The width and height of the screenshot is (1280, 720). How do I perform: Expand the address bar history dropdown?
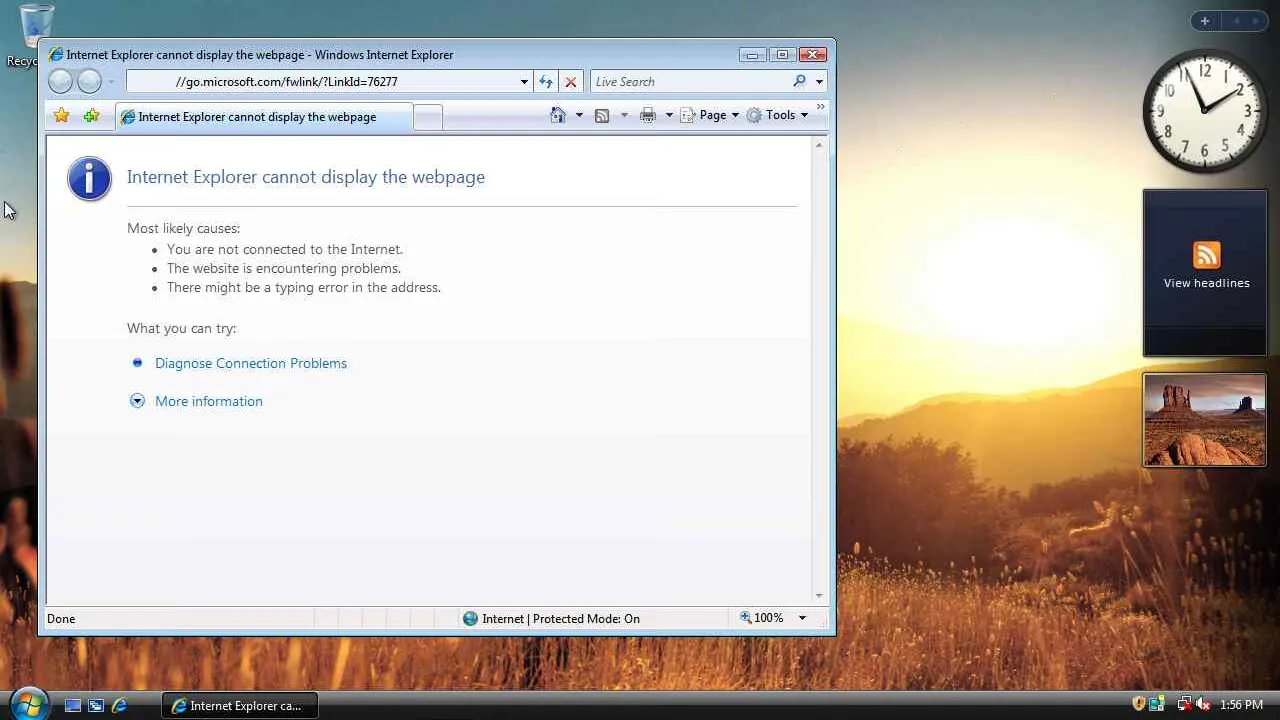tap(524, 82)
